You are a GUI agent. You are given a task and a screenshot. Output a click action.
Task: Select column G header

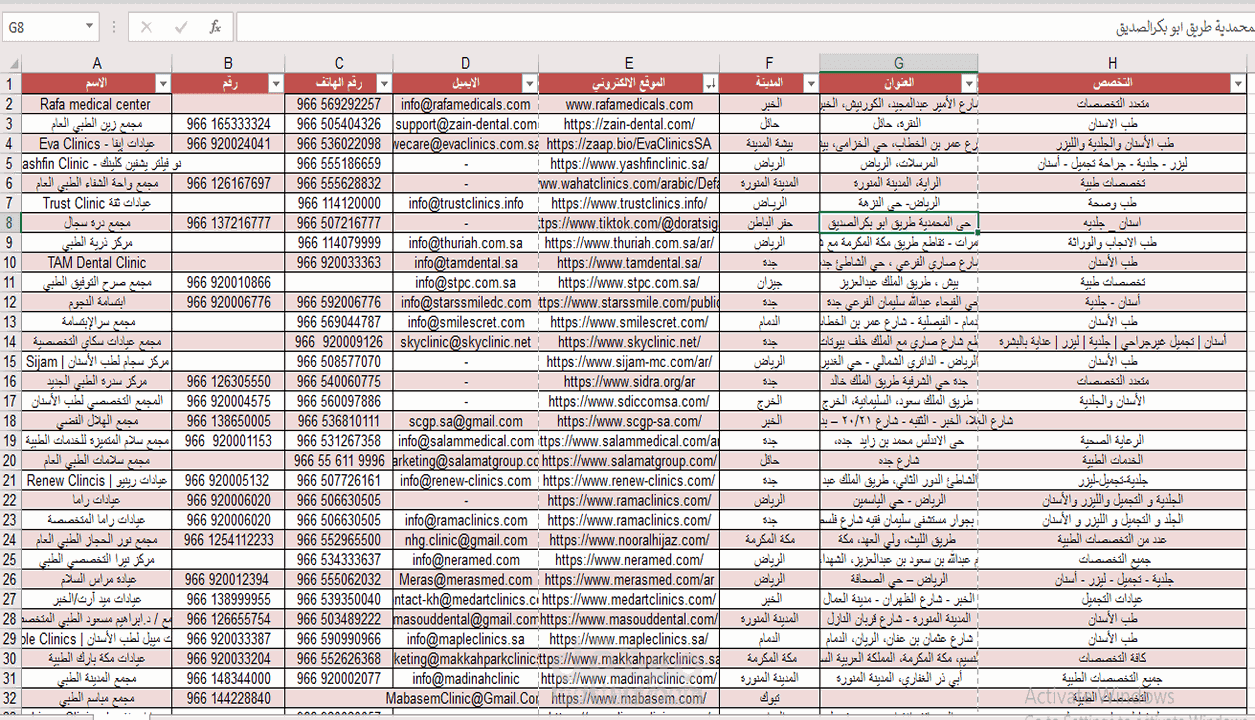[899, 63]
